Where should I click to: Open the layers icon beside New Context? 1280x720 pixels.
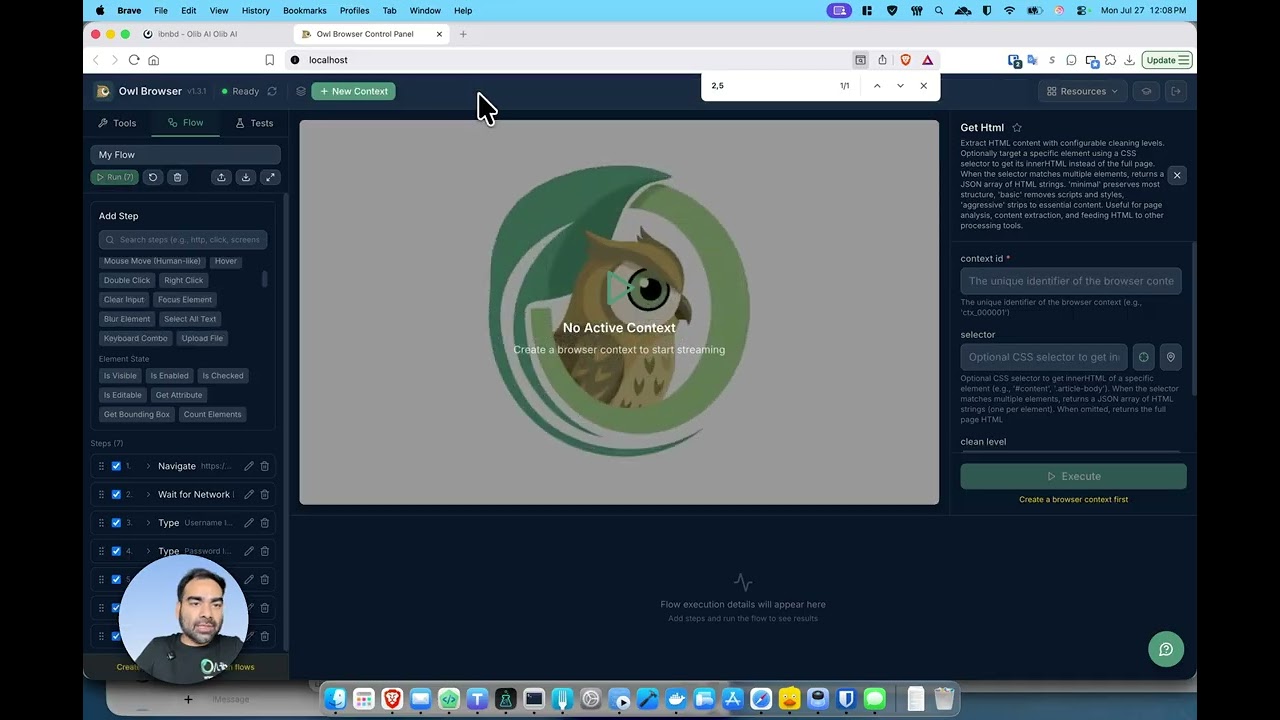tap(301, 91)
